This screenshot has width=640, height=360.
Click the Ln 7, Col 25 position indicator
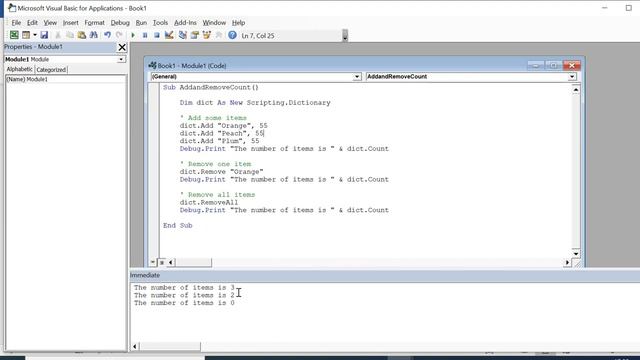258,36
